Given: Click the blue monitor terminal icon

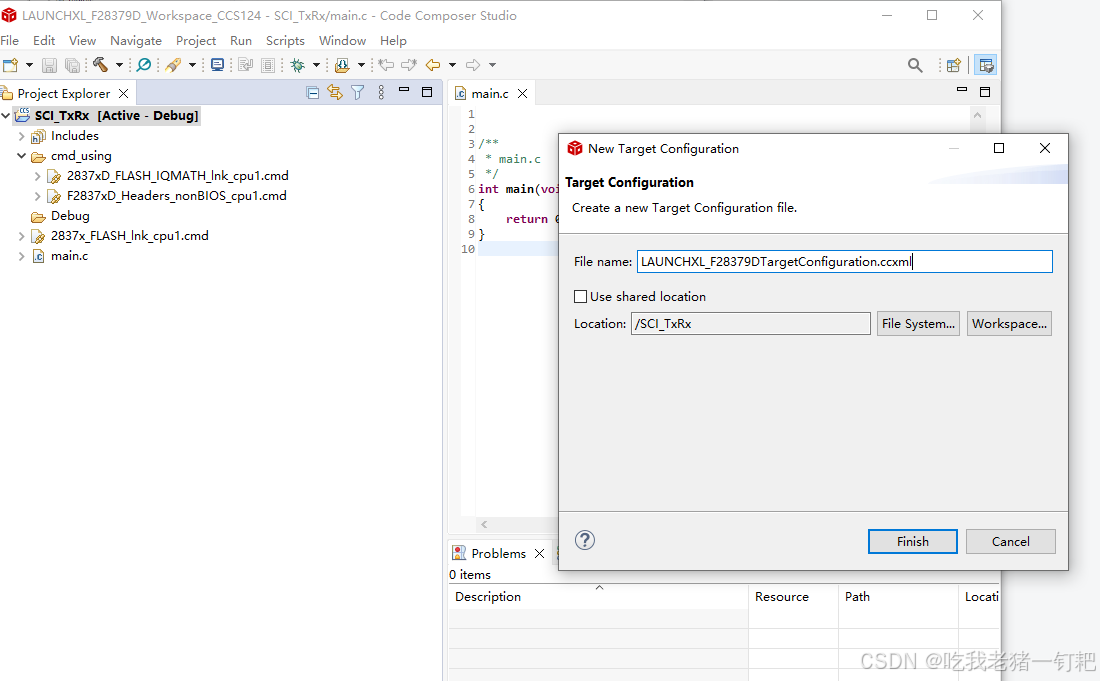Looking at the screenshot, I should (217, 65).
